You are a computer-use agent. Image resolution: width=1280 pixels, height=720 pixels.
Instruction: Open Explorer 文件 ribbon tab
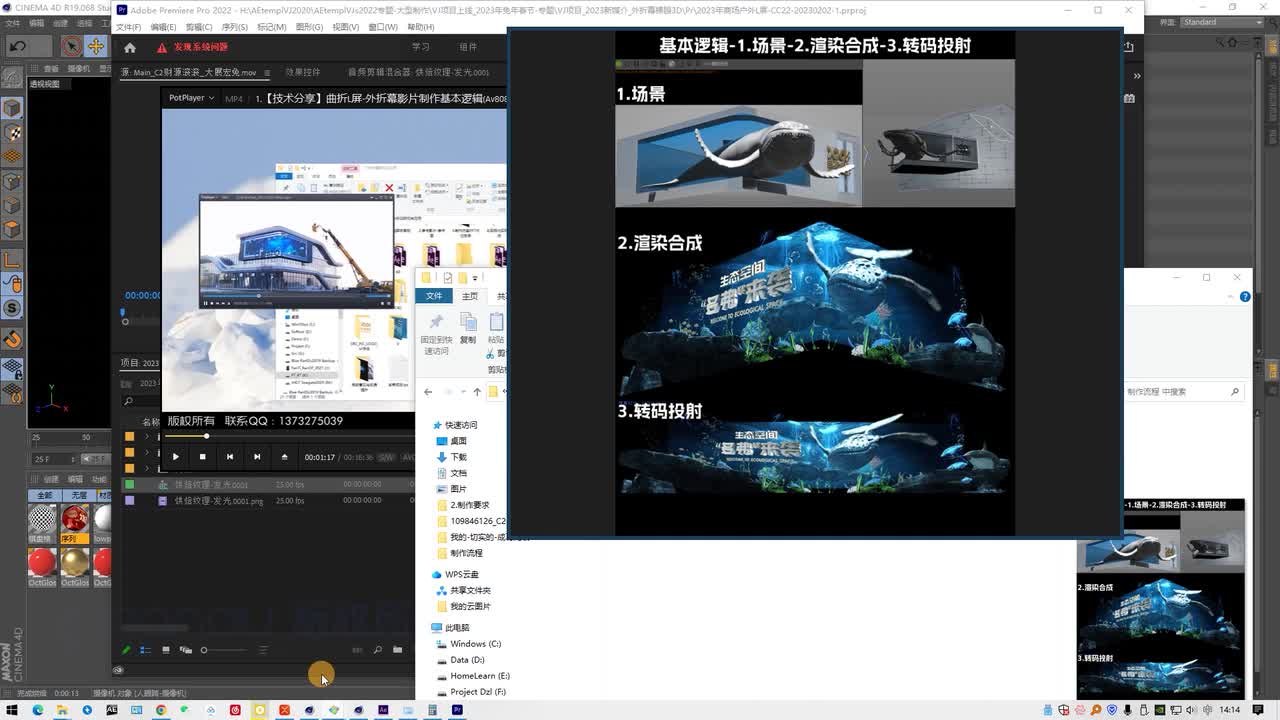click(434, 296)
